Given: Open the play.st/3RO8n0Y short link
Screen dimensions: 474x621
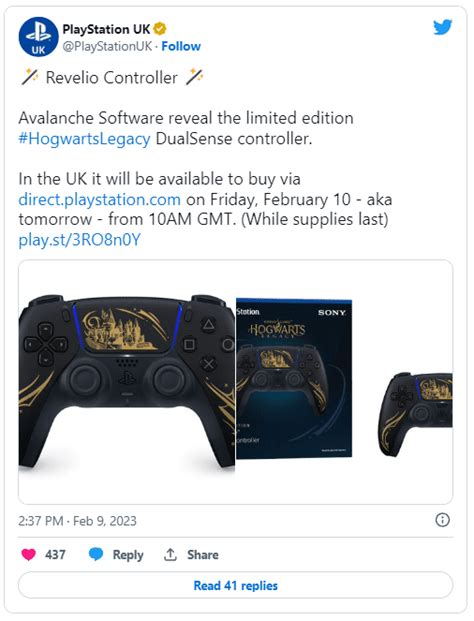Looking at the screenshot, I should pyautogui.click(x=80, y=240).
